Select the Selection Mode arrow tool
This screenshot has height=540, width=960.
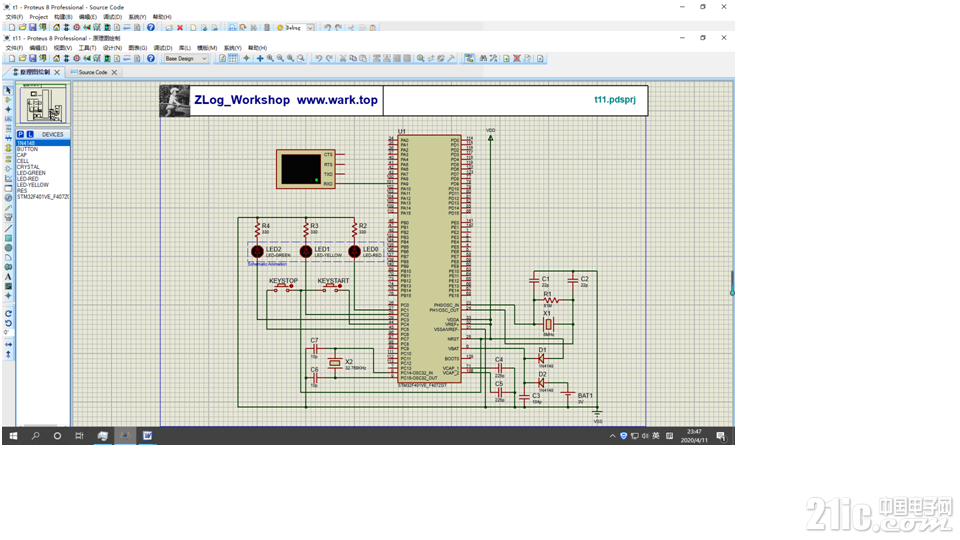8,90
